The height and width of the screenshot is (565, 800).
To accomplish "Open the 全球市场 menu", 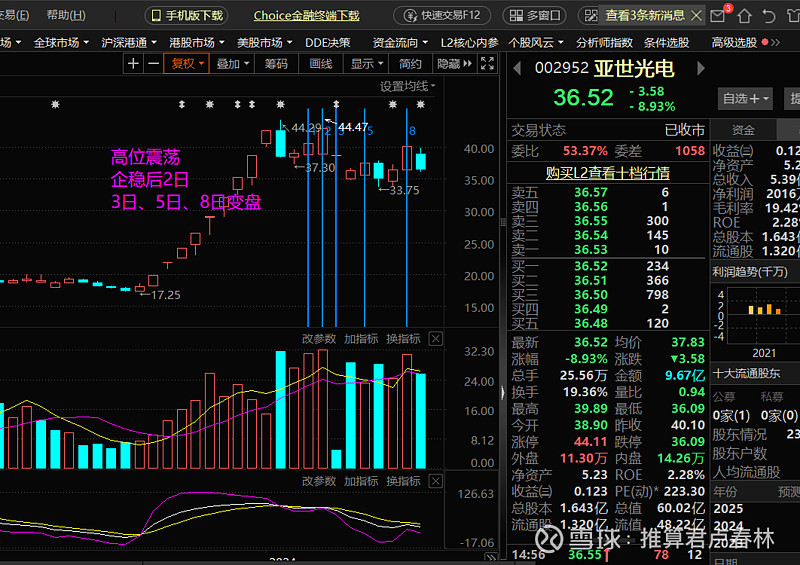I will tap(60, 42).
